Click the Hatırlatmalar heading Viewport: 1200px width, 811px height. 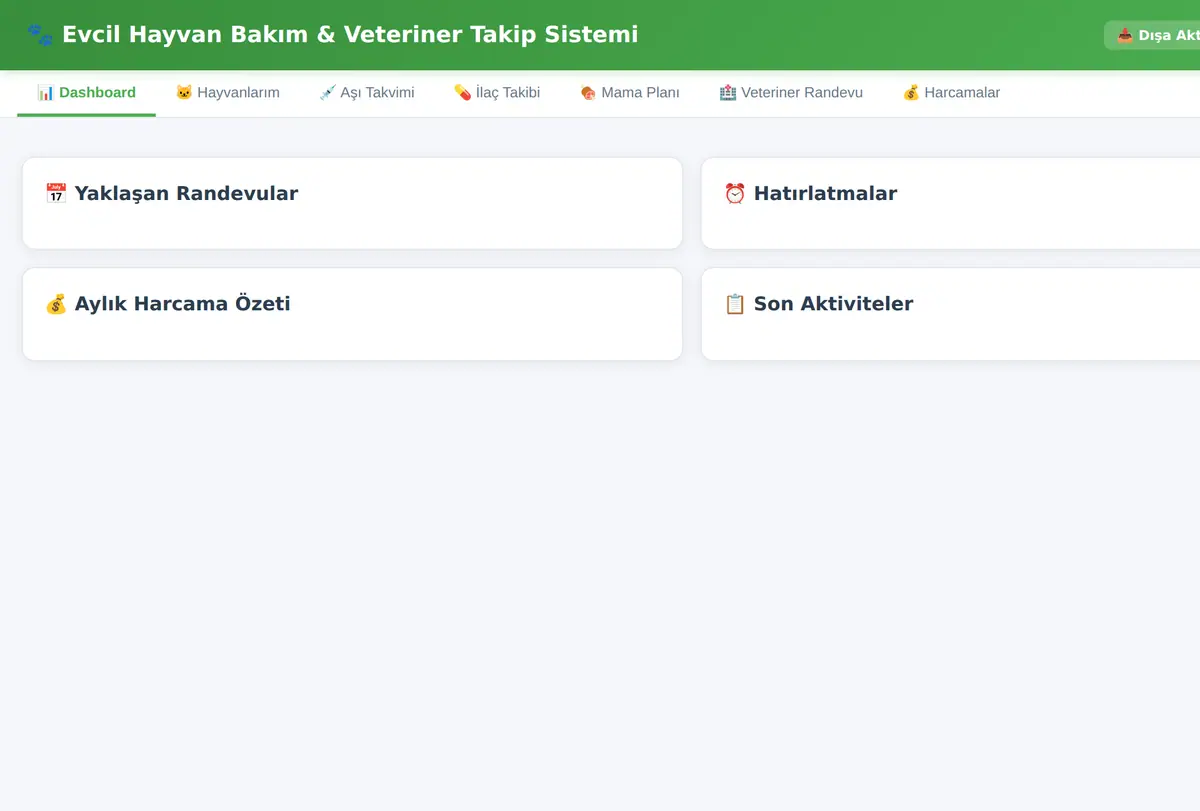825,194
